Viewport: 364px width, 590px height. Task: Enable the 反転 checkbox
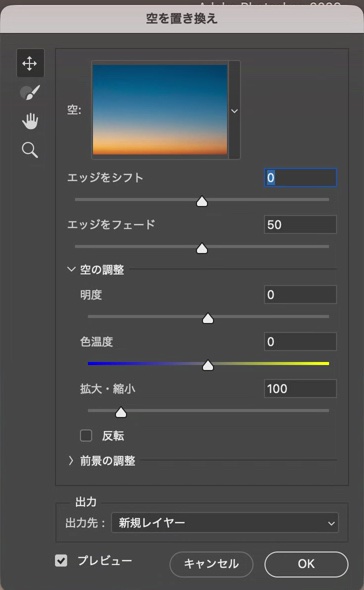point(86,436)
